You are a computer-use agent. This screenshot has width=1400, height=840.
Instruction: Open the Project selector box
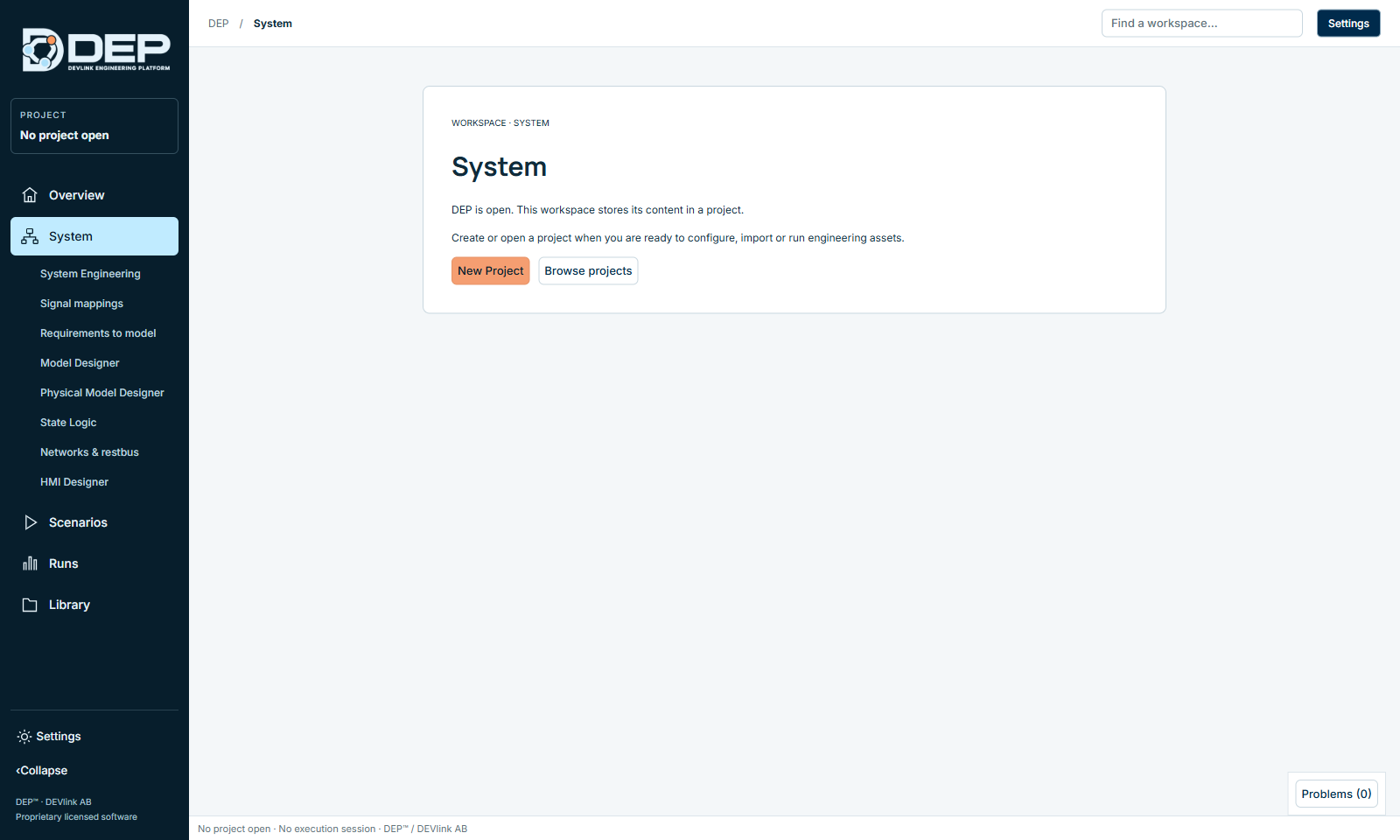[94, 126]
